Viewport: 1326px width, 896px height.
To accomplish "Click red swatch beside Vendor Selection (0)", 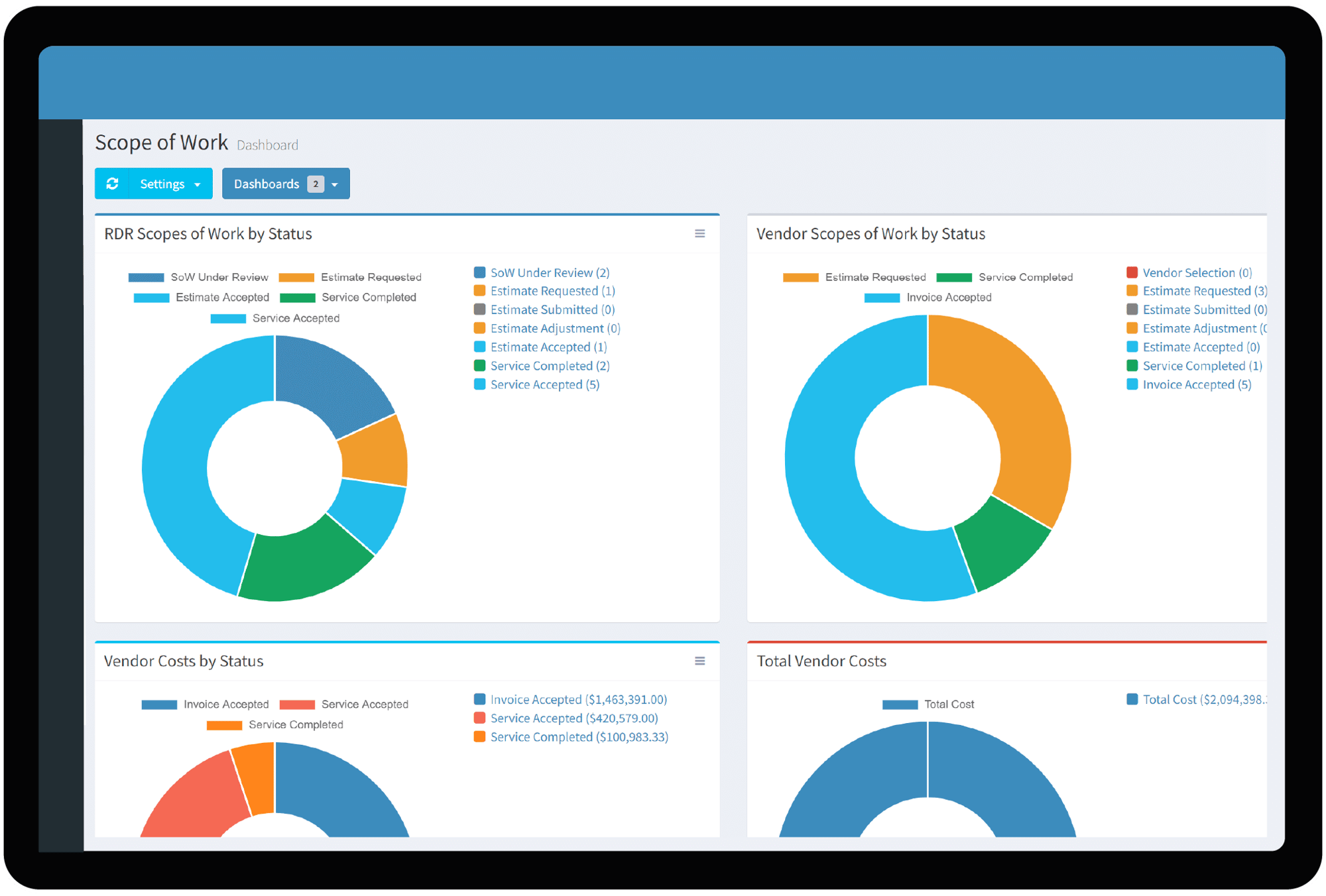I will pyautogui.click(x=1132, y=272).
